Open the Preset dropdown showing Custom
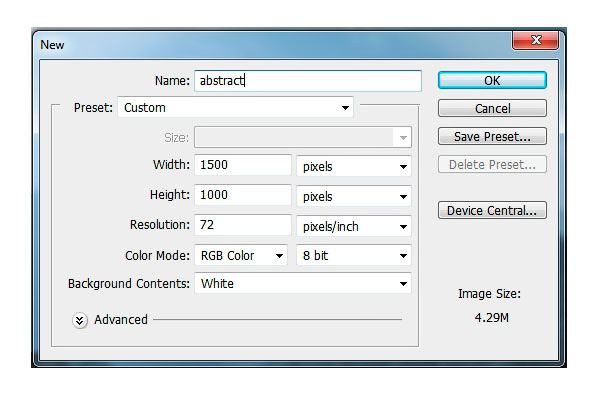The image size is (600, 401). [x=235, y=108]
